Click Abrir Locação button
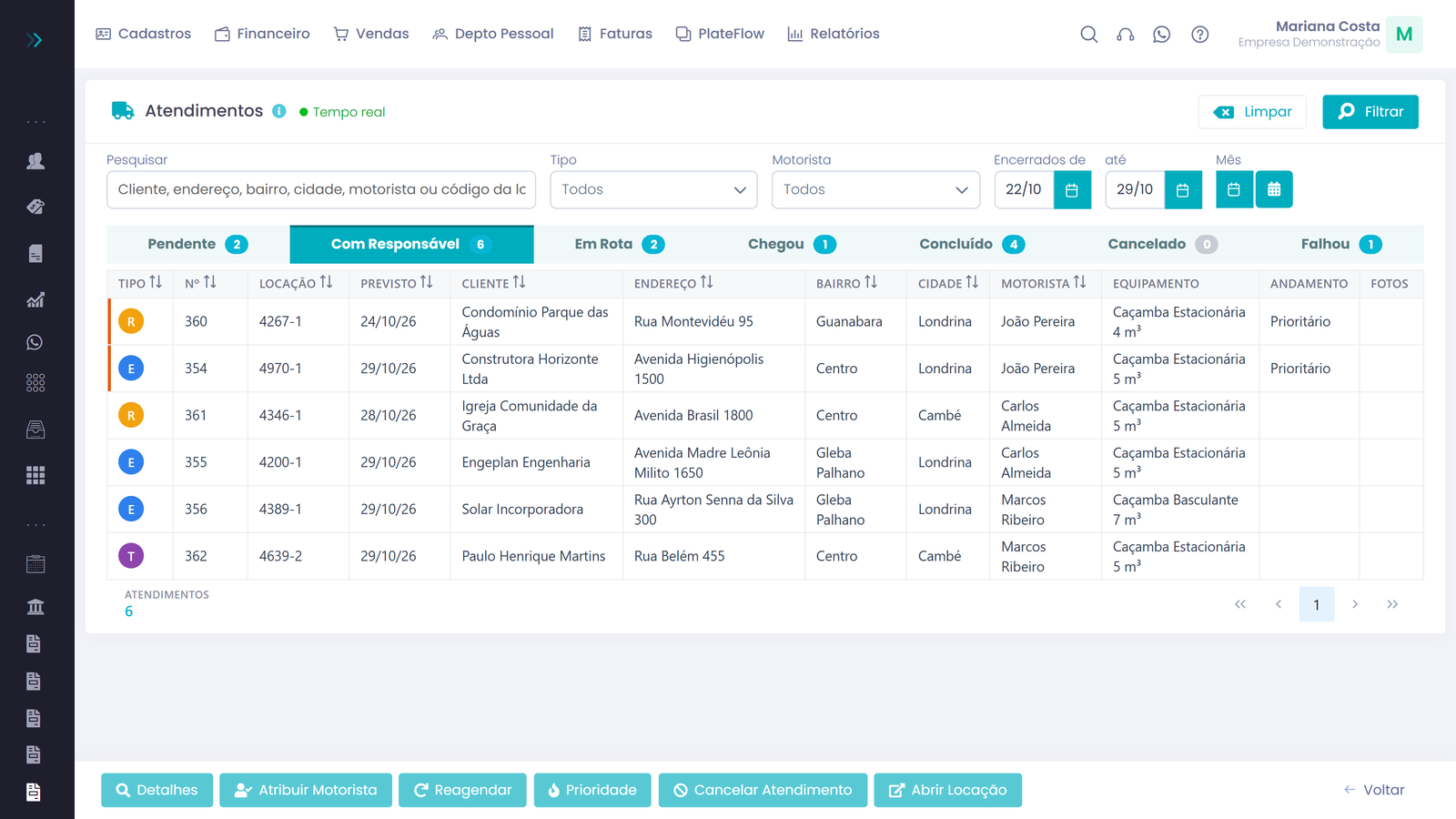The width and height of the screenshot is (1456, 819). click(x=947, y=790)
